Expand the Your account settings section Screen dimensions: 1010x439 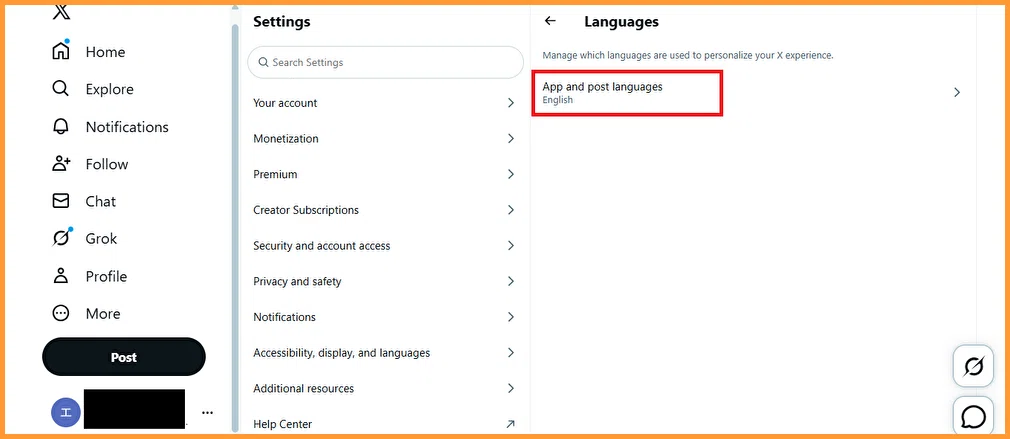[385, 103]
